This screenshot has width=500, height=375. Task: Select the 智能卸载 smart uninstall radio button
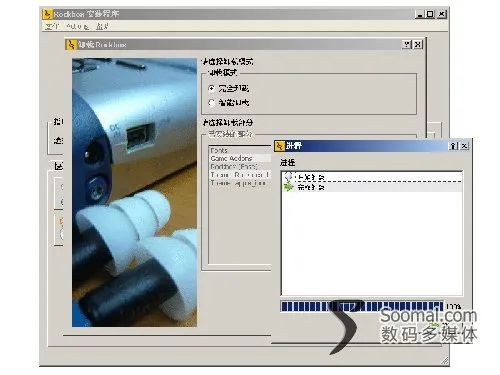tap(211, 103)
